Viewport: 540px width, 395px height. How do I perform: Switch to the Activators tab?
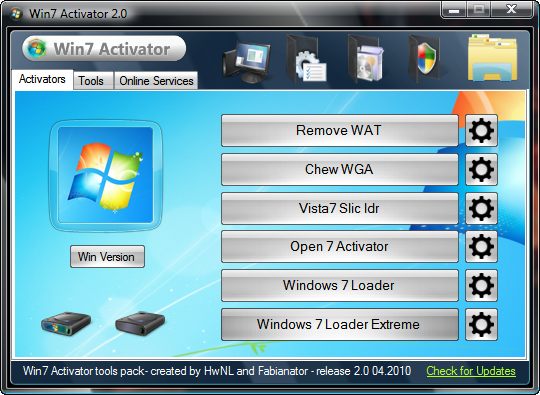[42, 79]
